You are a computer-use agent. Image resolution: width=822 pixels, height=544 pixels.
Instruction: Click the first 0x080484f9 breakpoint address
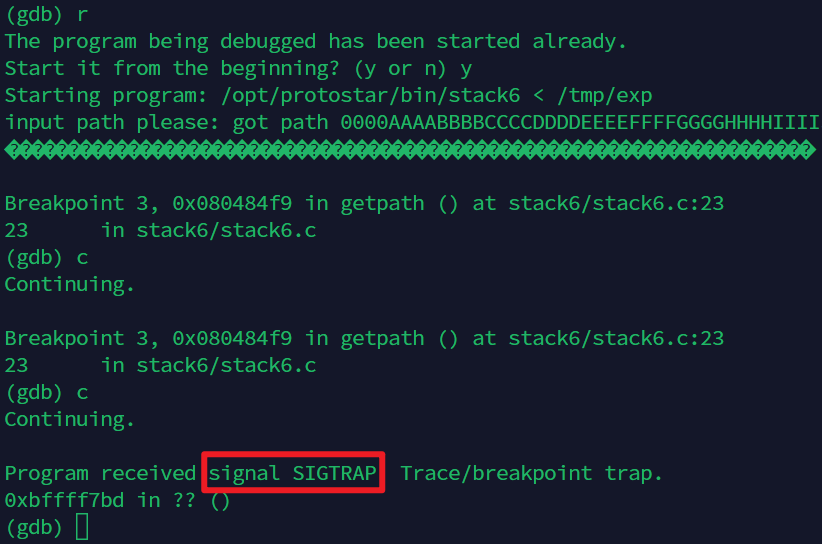pos(232,203)
